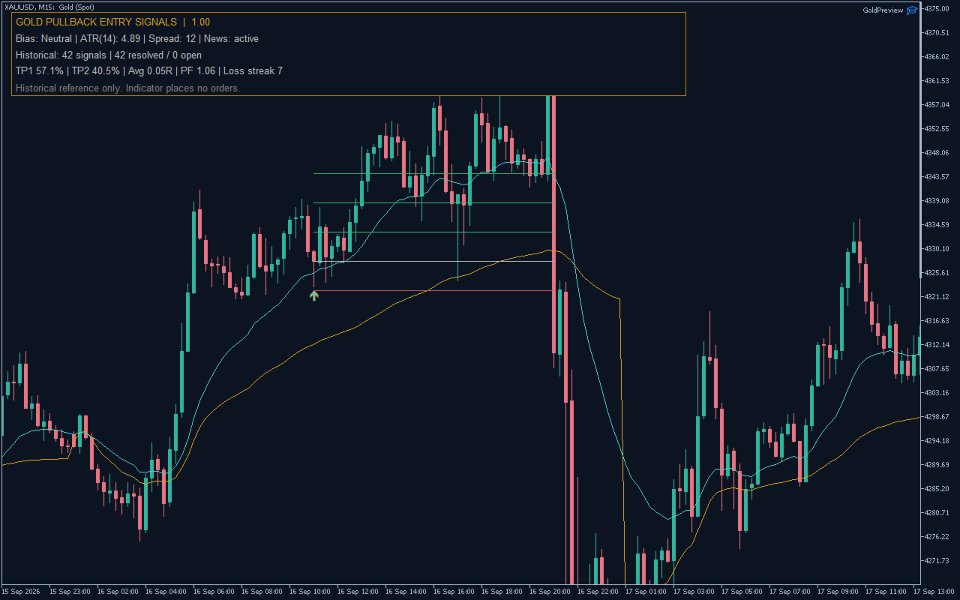Click the 4303.16 price axis label
Viewport: 960px width, 600px height.
(937, 392)
